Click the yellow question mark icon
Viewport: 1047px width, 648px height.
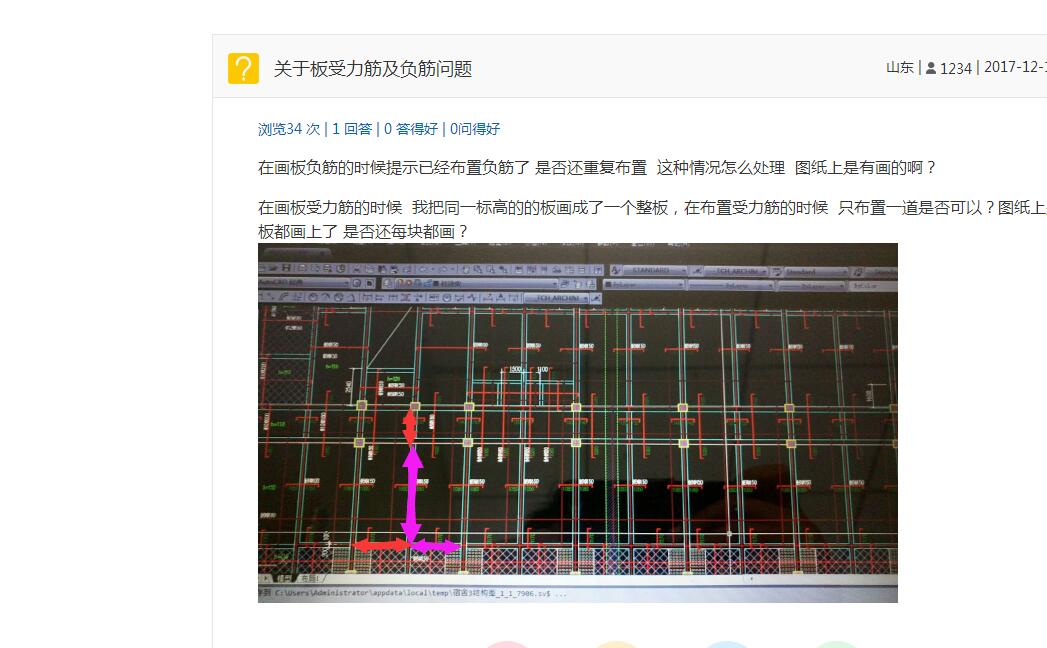pos(243,68)
